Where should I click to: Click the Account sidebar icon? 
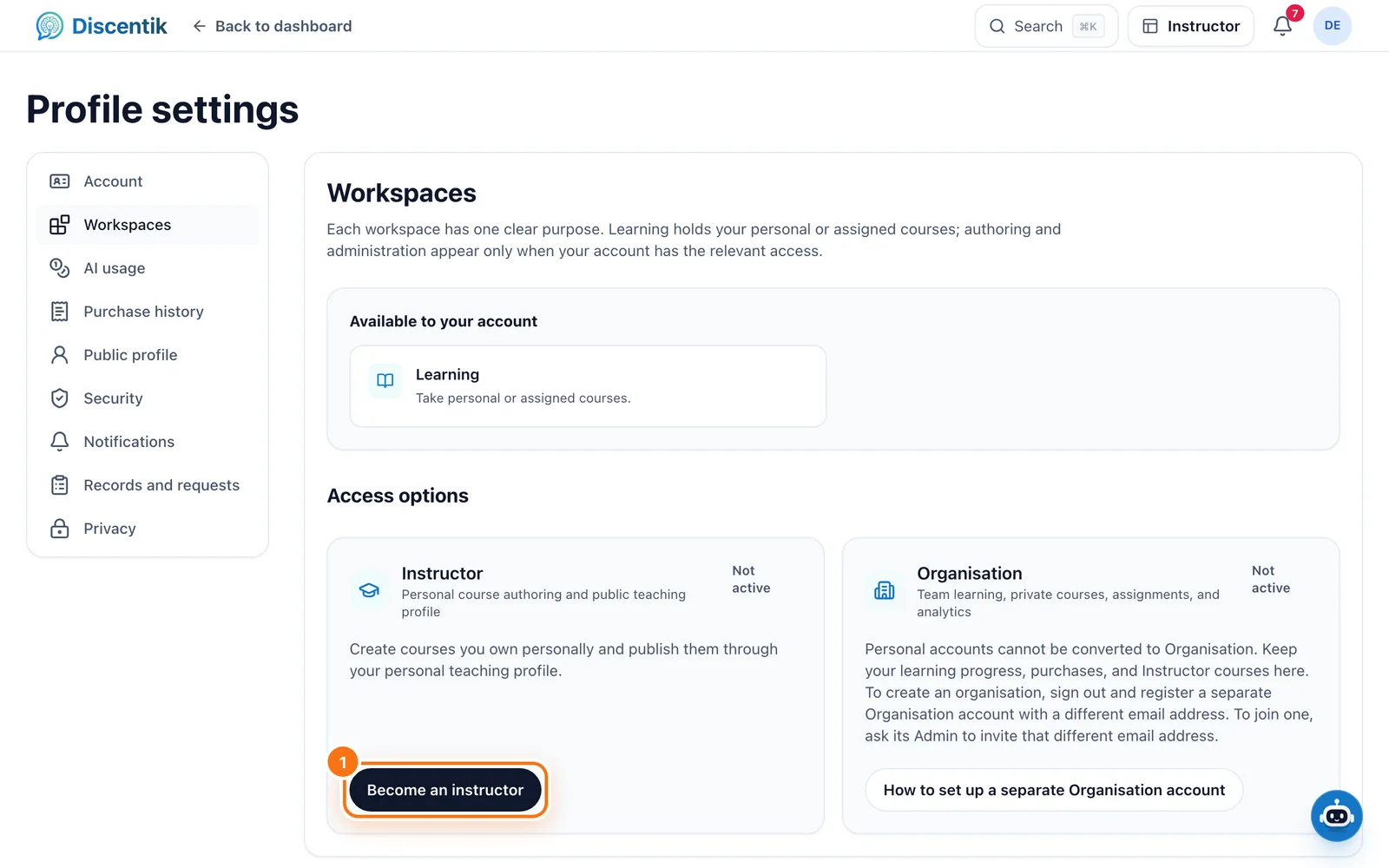(60, 181)
